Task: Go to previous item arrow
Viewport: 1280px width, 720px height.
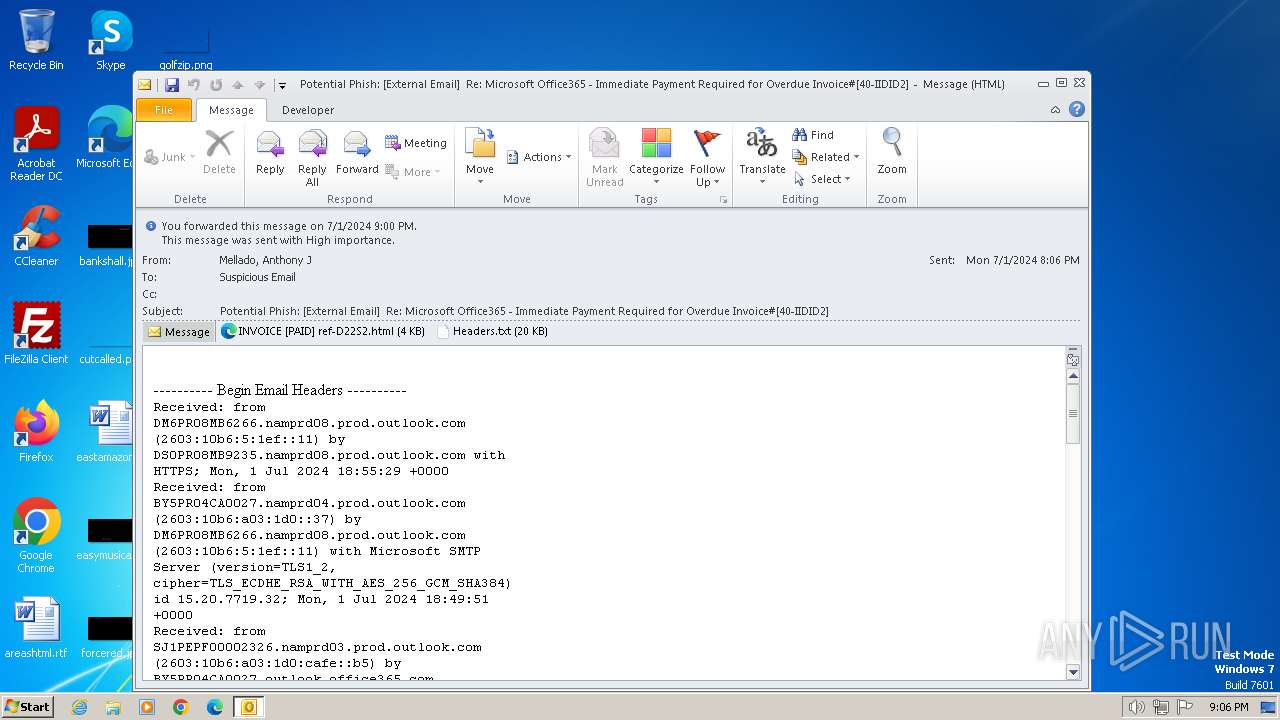Action: click(237, 85)
